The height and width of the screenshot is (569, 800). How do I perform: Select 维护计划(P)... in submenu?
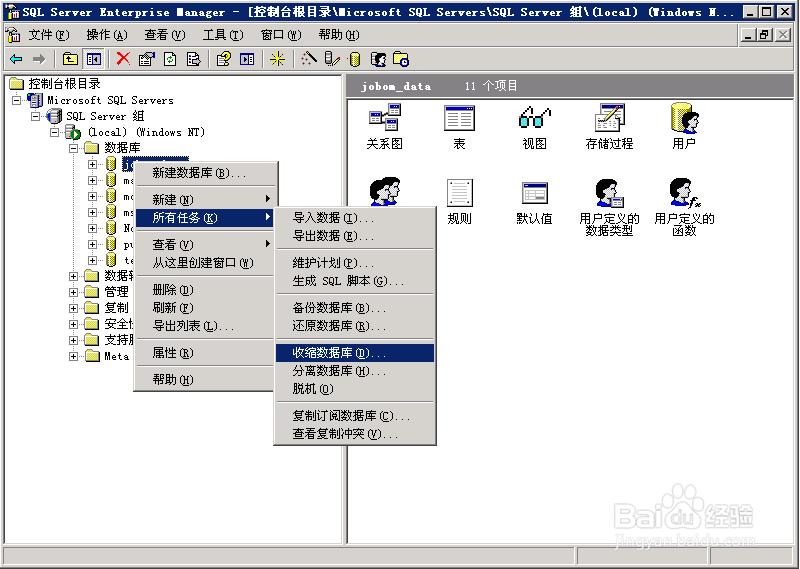coord(355,263)
